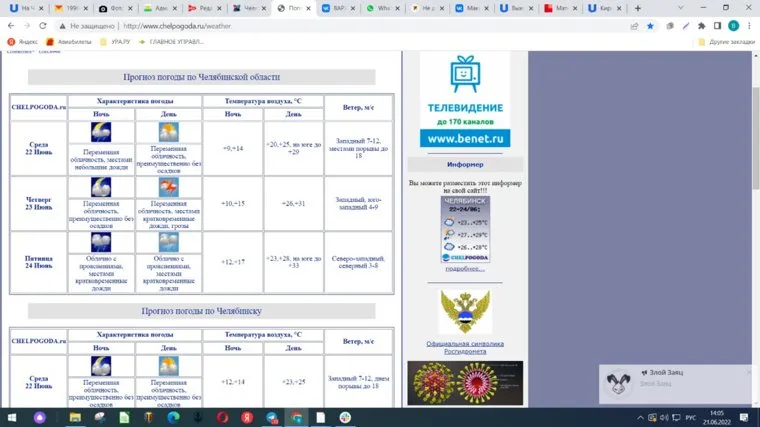Image resolution: width=760 pixels, height=427 pixels.
Task: Open the подробнее link under informer
Action: point(465,268)
